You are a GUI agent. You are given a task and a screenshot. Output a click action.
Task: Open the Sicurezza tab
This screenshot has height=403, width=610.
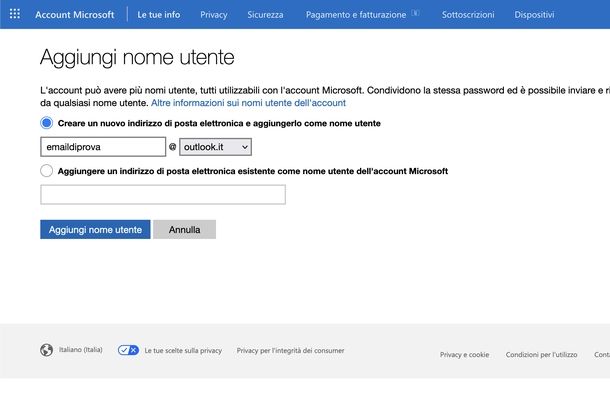265,15
